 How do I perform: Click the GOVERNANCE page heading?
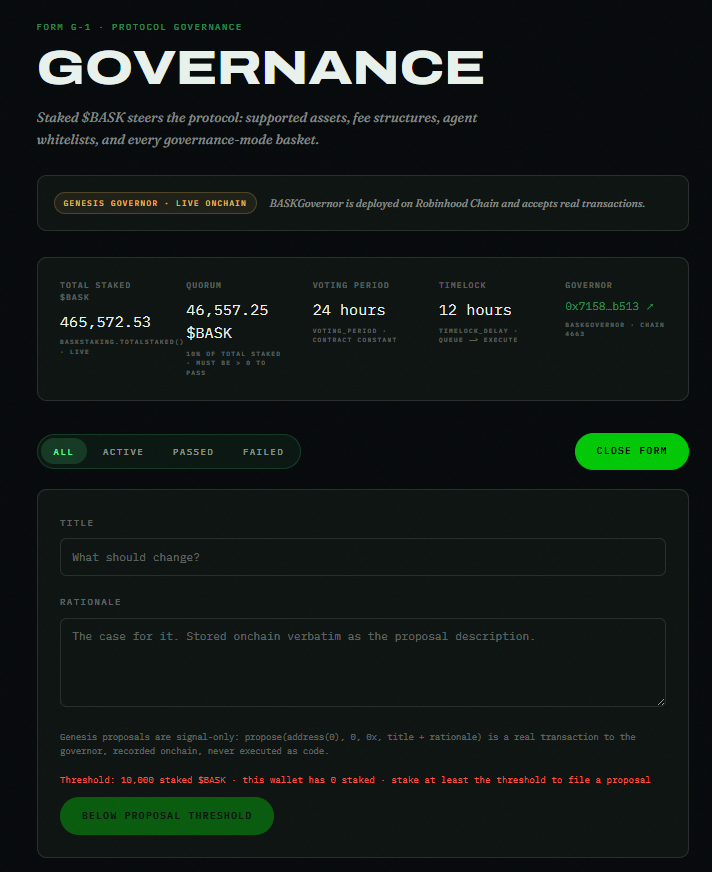click(261, 67)
